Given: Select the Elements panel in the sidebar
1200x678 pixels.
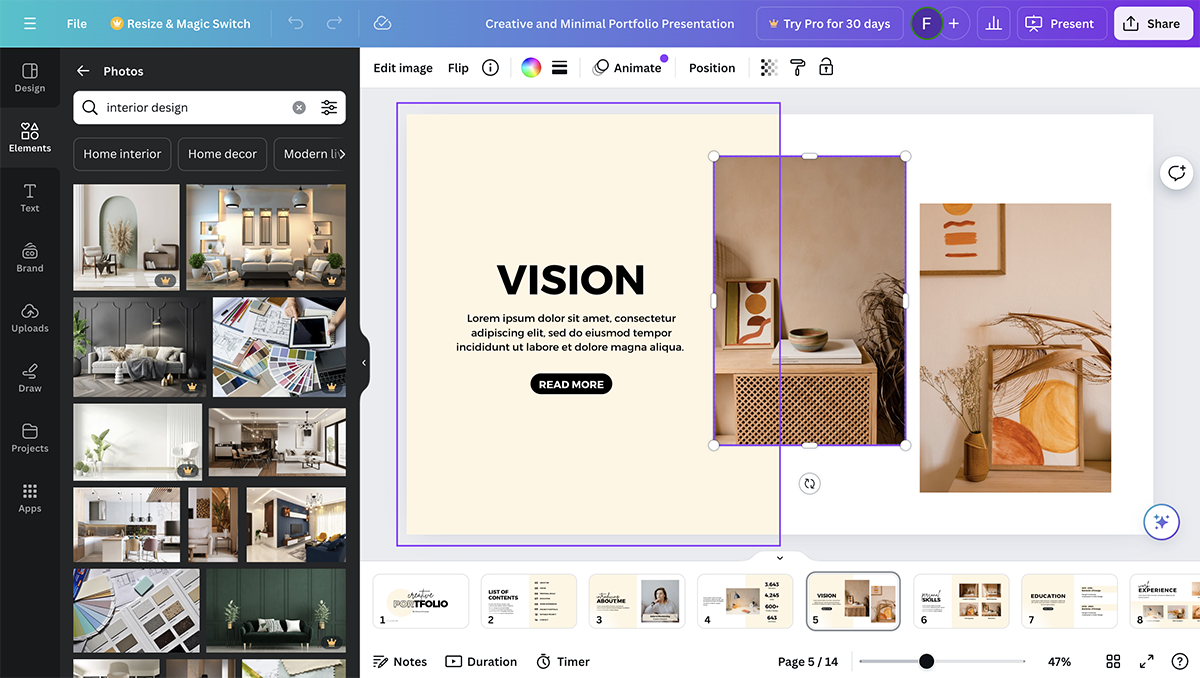Looking at the screenshot, I should [x=29, y=137].
